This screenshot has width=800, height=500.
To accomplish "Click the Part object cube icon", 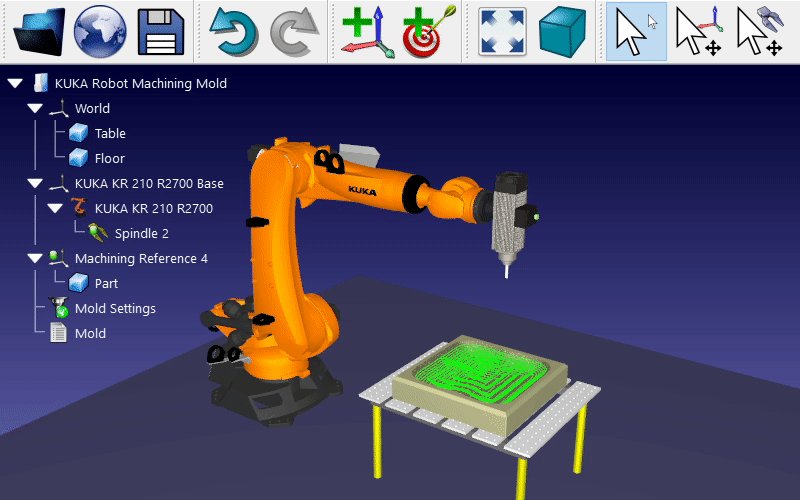I will point(79,283).
